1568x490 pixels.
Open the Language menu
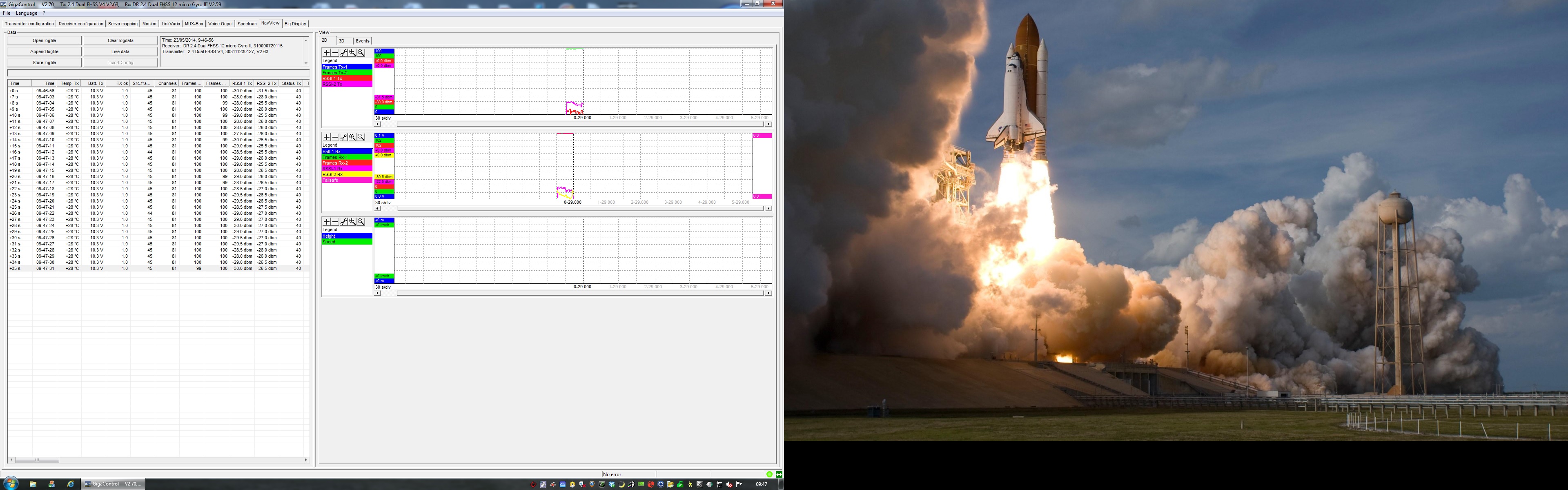click(x=26, y=13)
